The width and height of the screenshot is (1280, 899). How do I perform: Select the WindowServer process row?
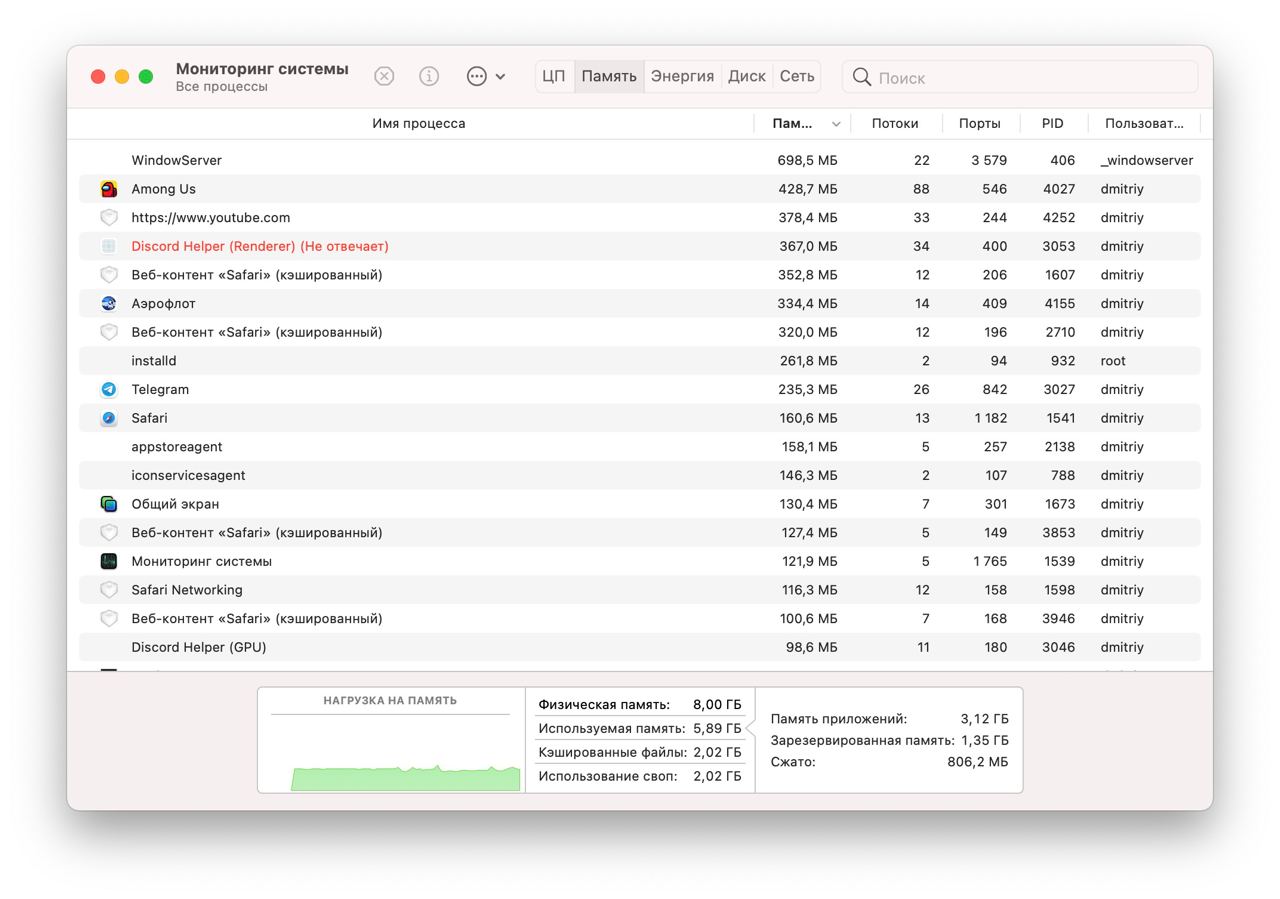640,160
